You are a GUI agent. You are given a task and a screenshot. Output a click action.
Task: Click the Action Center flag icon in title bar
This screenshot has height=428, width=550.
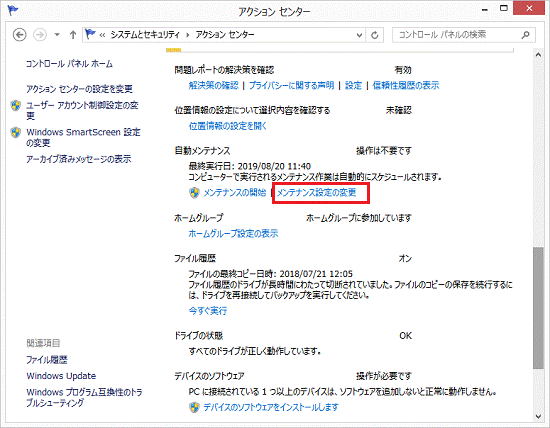tap(13, 11)
